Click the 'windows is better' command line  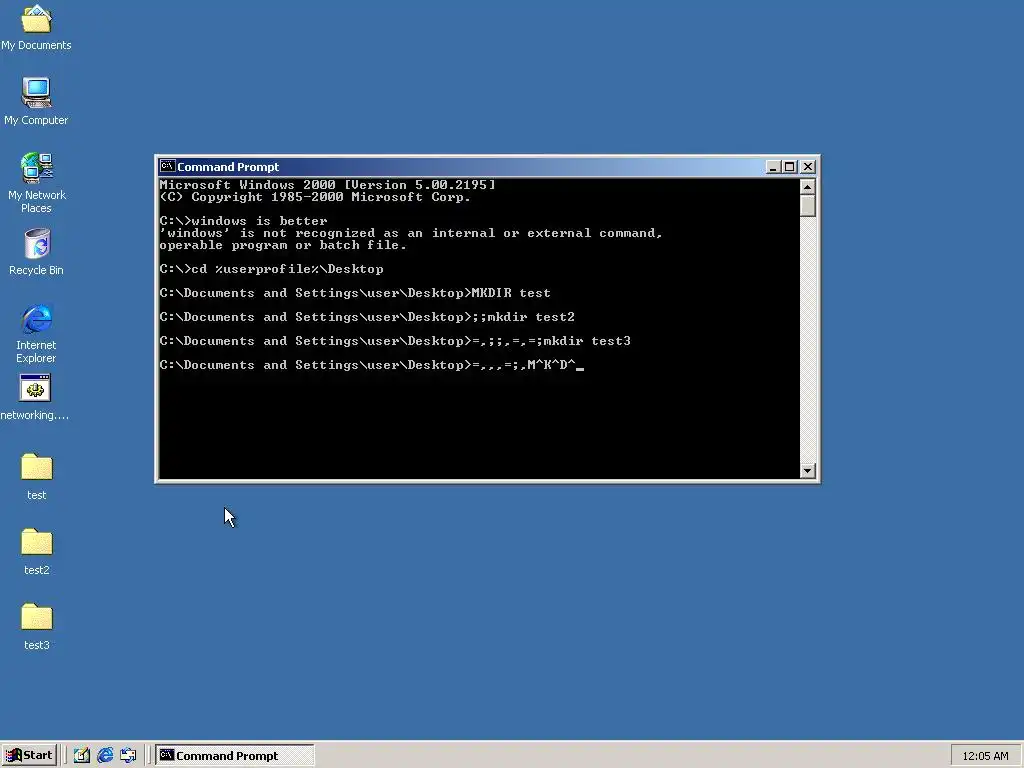(x=244, y=221)
